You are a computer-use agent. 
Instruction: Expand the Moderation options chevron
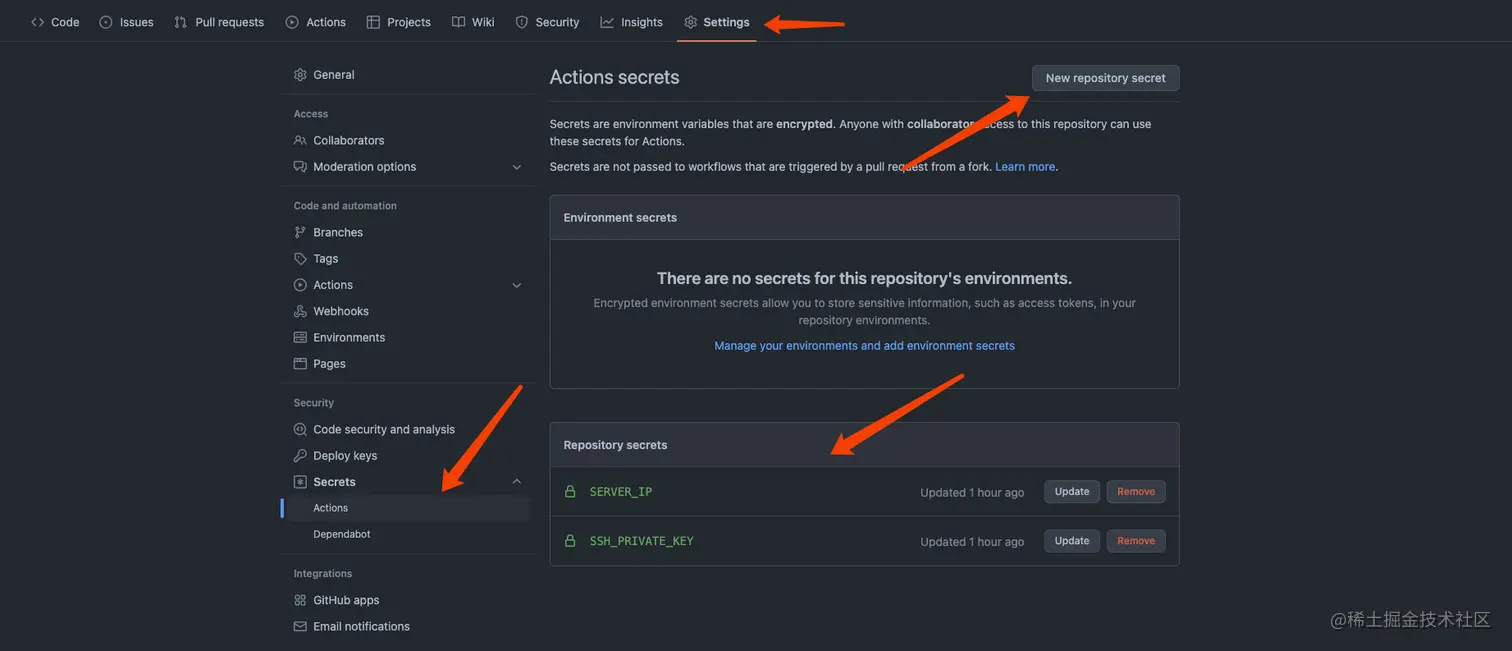[x=517, y=167]
